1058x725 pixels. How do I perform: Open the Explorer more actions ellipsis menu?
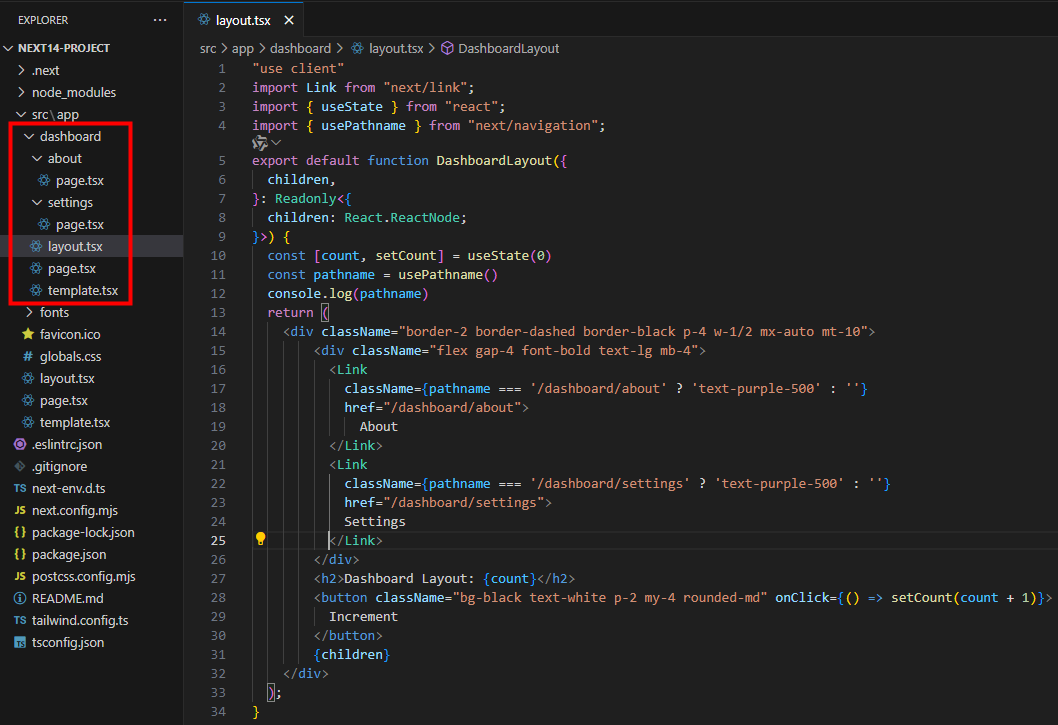[160, 20]
